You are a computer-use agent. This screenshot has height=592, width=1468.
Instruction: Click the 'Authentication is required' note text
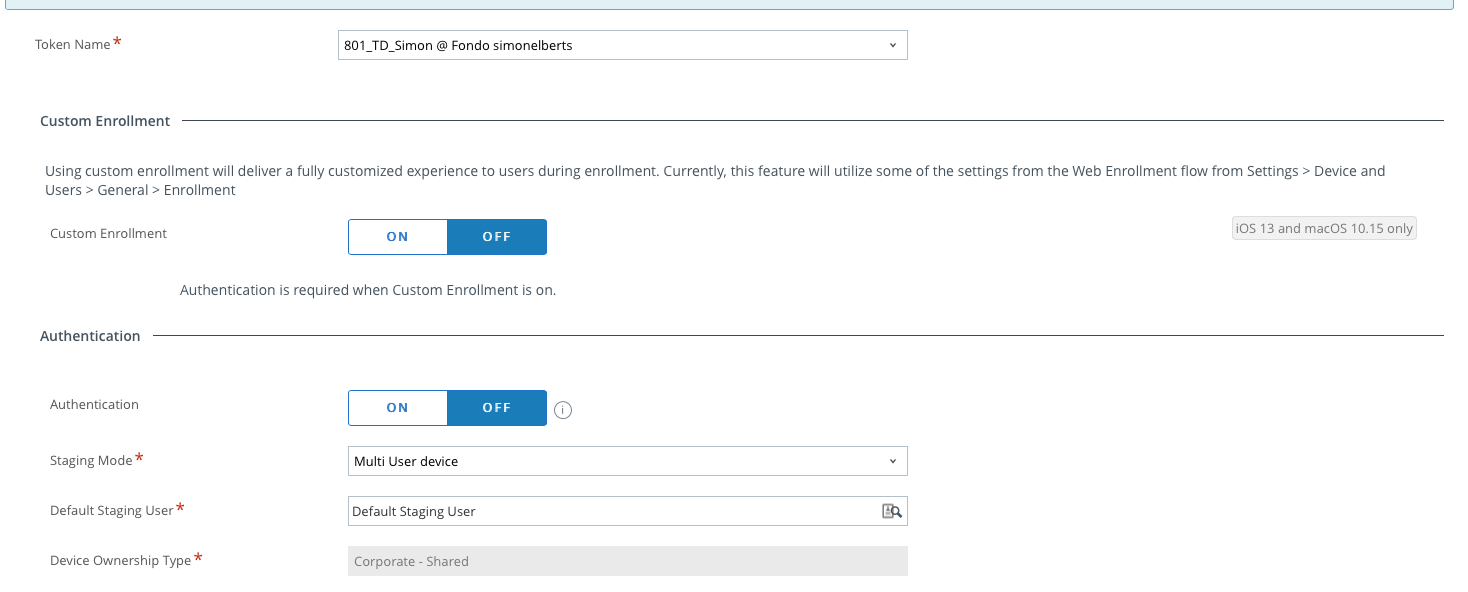[367, 291]
